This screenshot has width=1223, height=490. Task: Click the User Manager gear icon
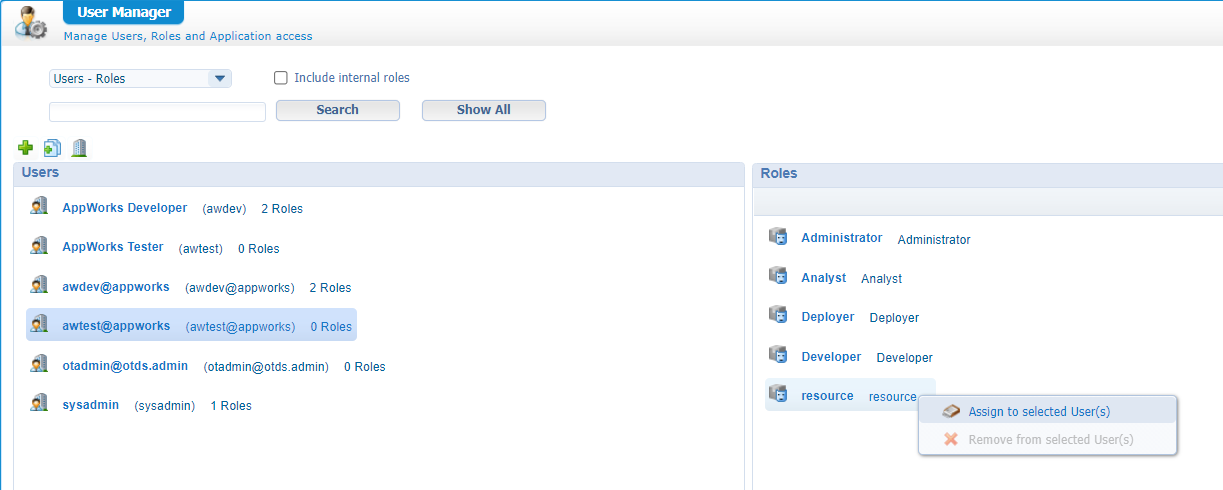(31, 22)
